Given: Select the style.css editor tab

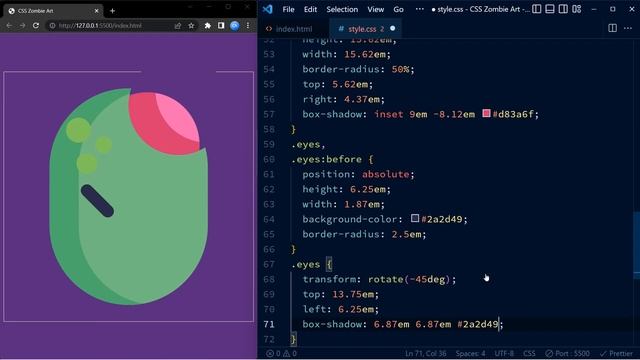Looking at the screenshot, I should [x=361, y=29].
